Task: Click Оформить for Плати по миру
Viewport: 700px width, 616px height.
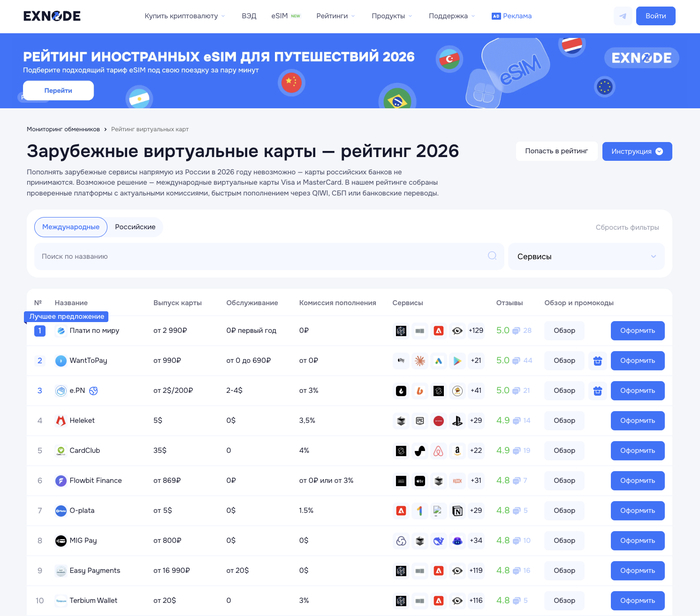Action: click(x=638, y=331)
